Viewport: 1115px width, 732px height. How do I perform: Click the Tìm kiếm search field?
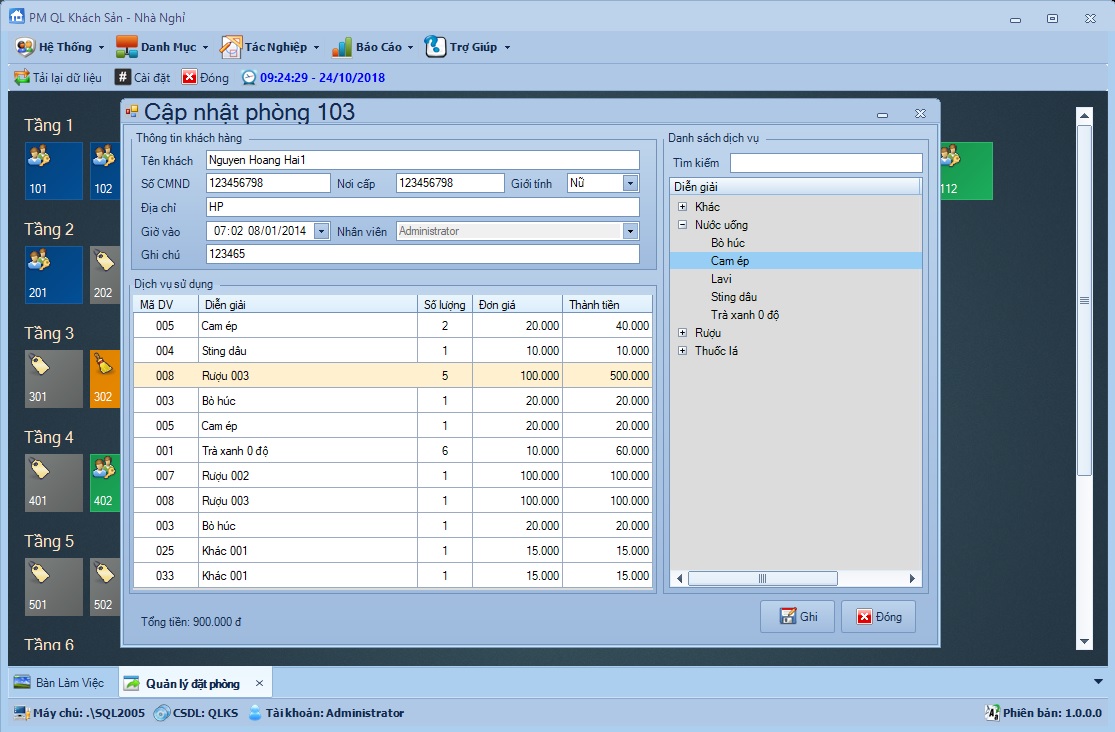point(825,163)
